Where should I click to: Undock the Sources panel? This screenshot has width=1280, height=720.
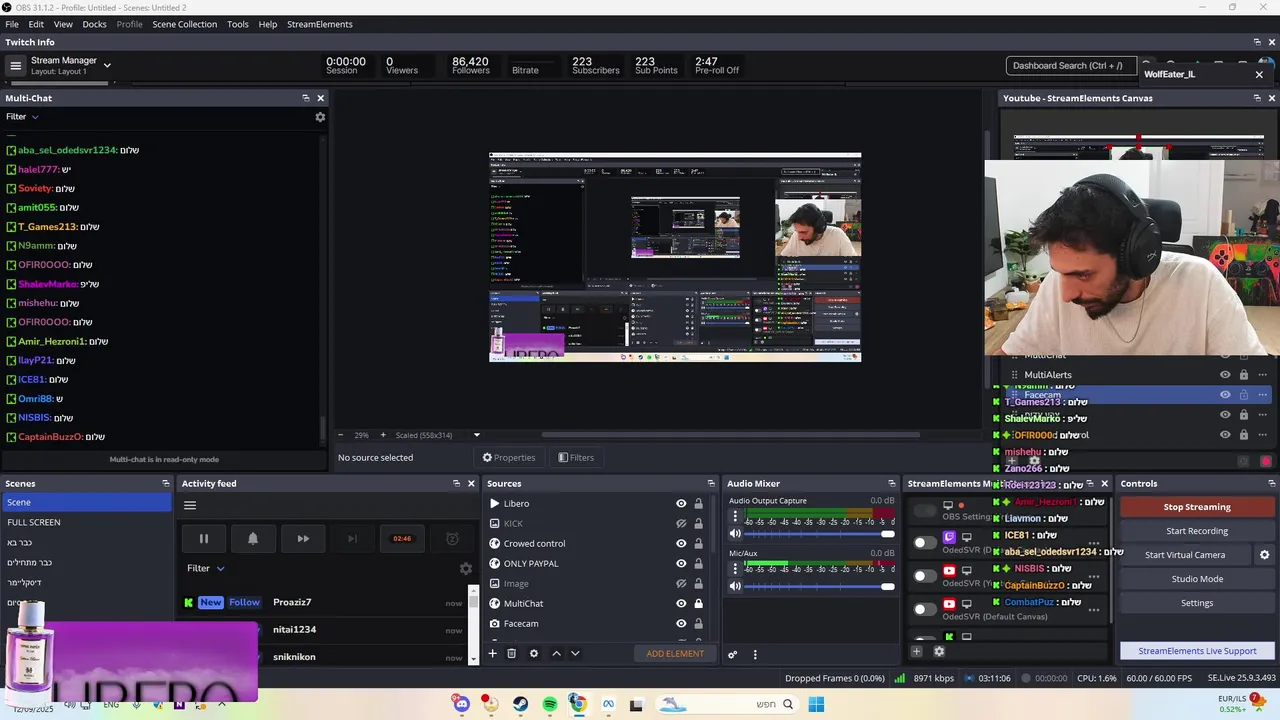pos(711,484)
